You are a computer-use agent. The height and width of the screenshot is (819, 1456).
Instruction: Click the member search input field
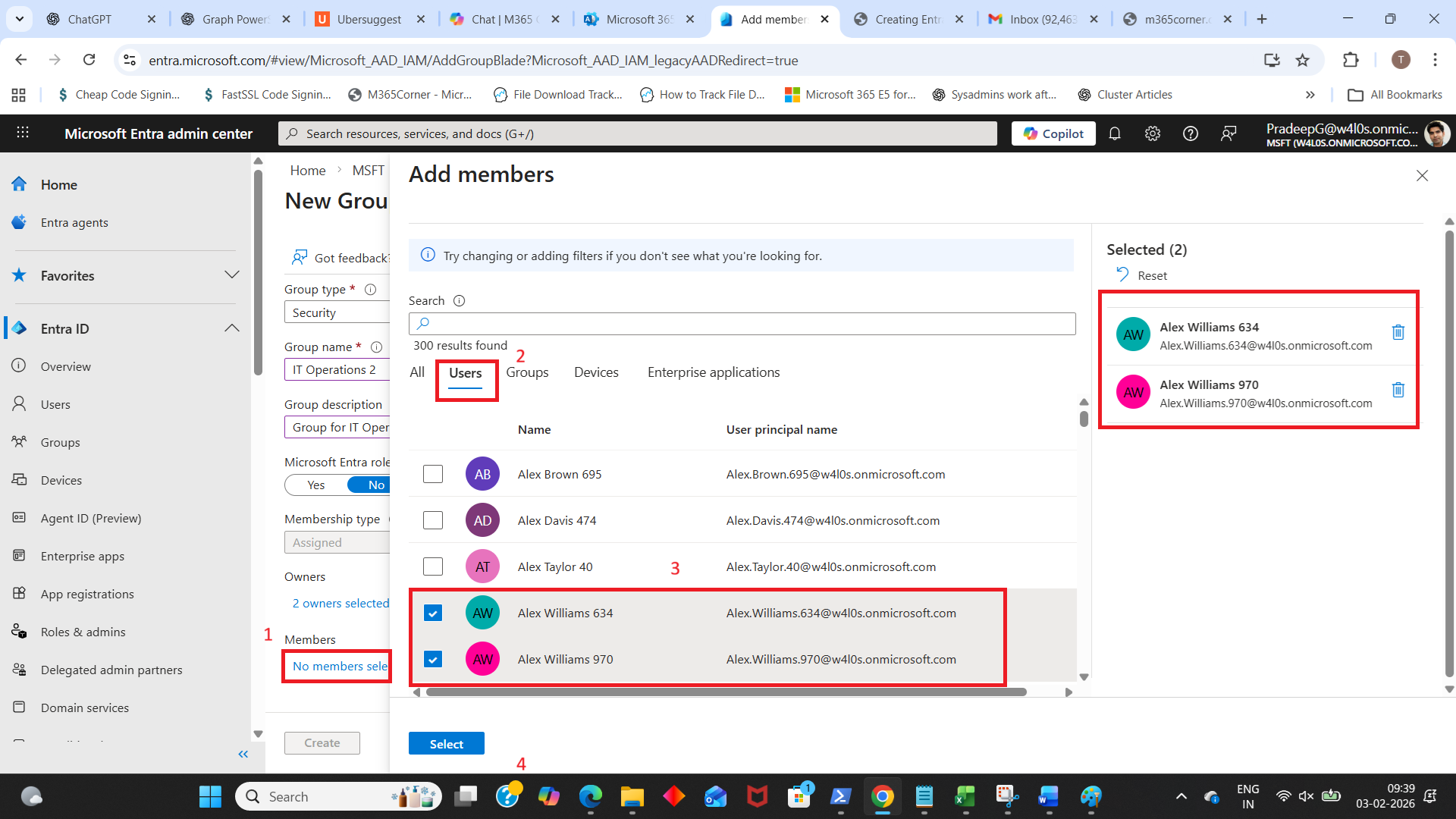742,324
